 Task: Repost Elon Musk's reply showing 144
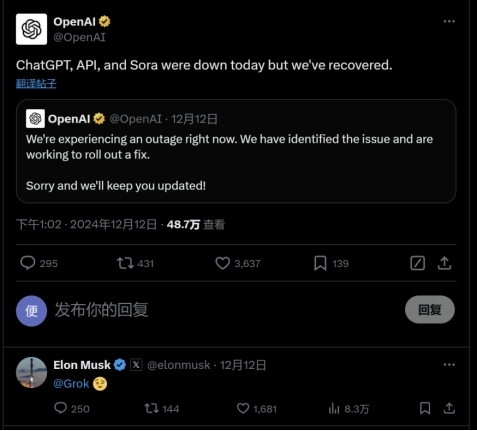[x=151, y=408]
